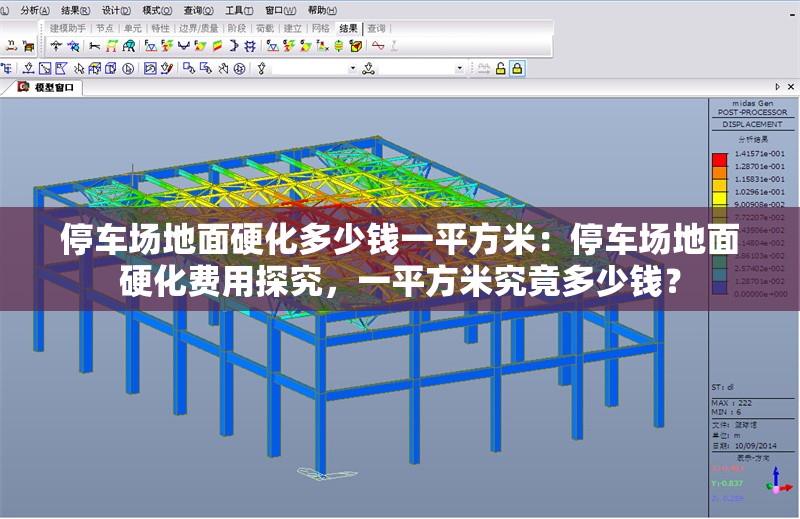The image size is (800, 519).
Task: Click the 3D cube contour result icon
Action: [x=355, y=46]
